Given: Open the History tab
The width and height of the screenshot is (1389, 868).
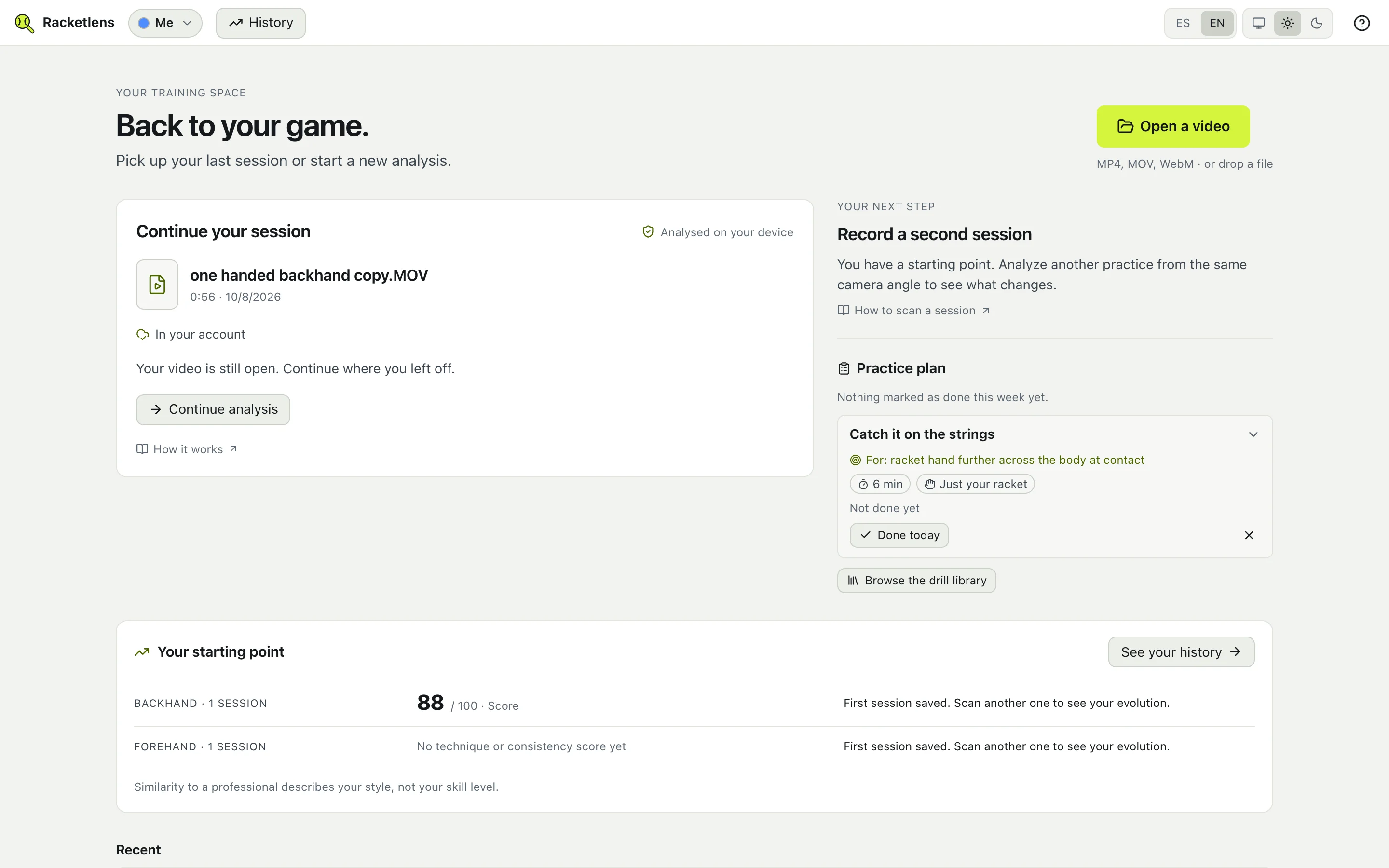Looking at the screenshot, I should [260, 23].
